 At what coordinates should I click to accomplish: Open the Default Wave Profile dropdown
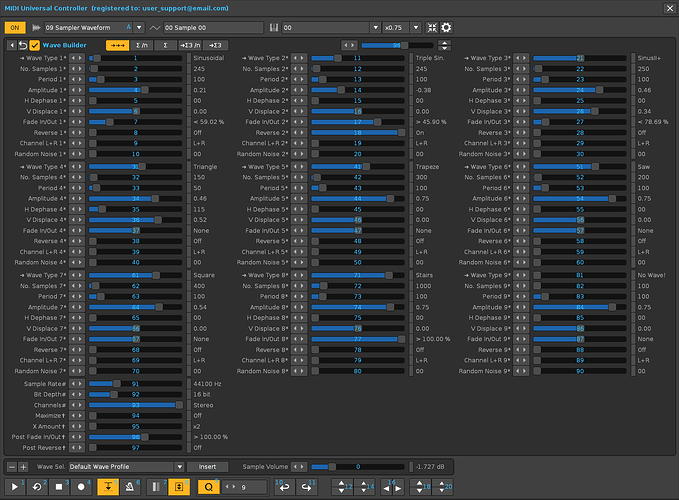[x=179, y=467]
